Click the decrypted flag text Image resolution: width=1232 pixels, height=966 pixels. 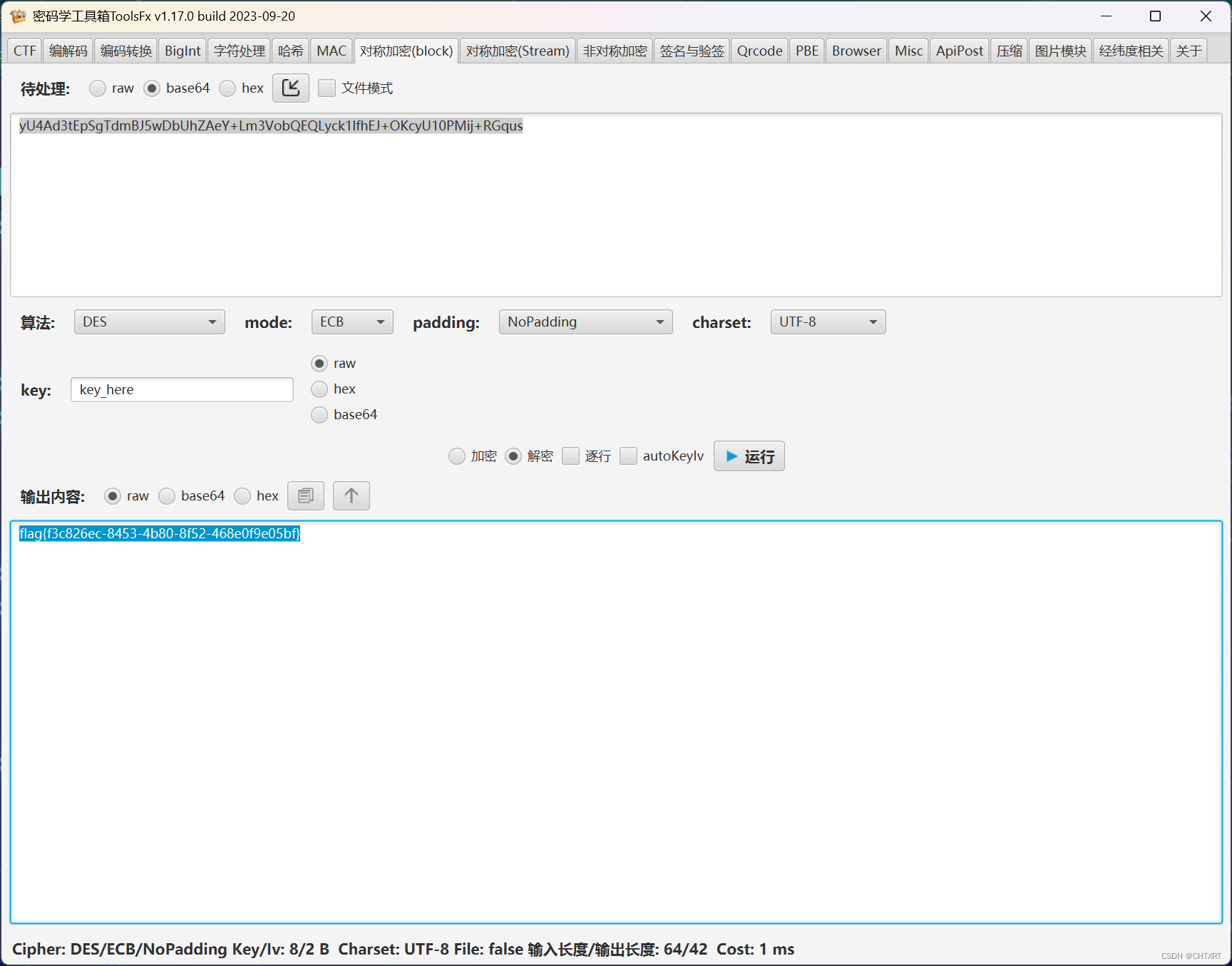[160, 533]
